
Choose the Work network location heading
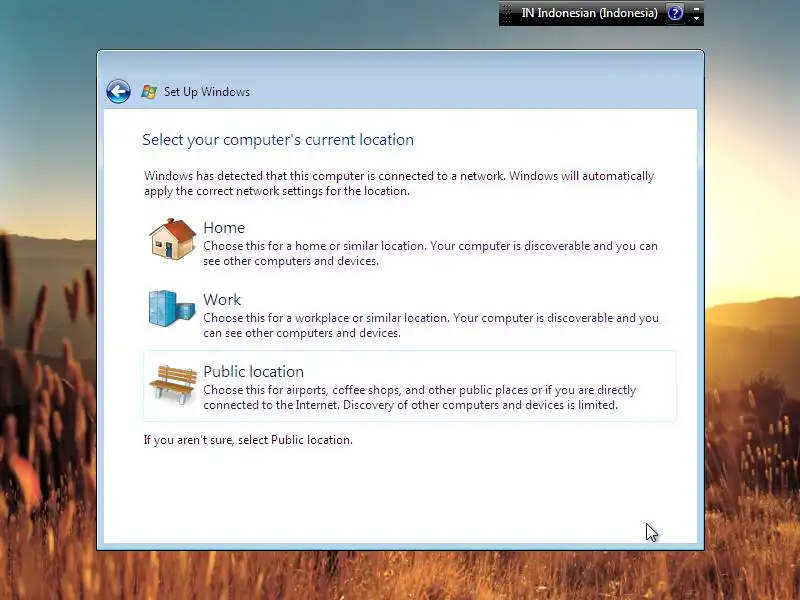point(222,299)
